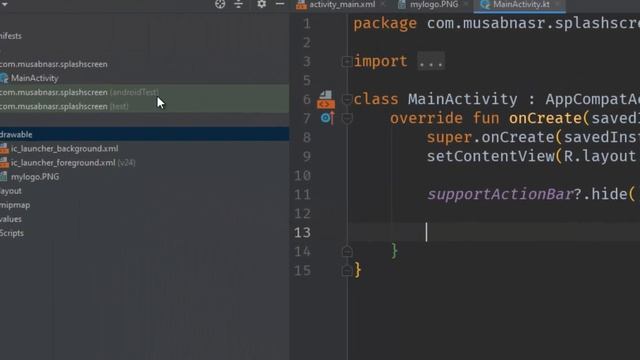640x360 pixels.
Task: Click the project view dropdown arrow at top left
Action: coord(4,4)
